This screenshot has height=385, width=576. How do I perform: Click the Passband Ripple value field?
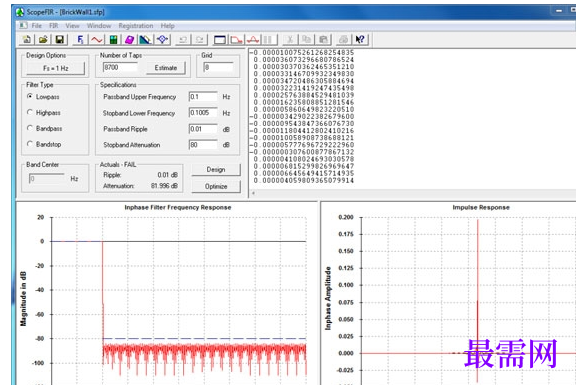coord(203,129)
